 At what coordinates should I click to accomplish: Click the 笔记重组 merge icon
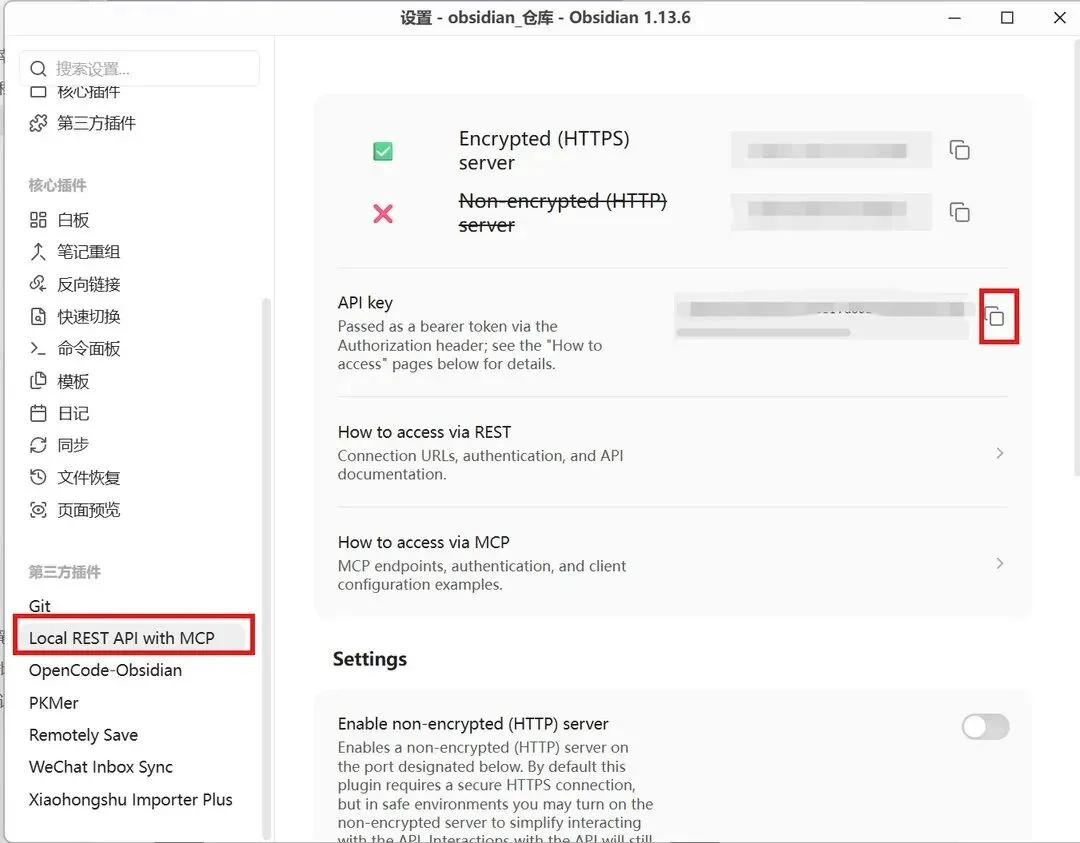(x=39, y=252)
